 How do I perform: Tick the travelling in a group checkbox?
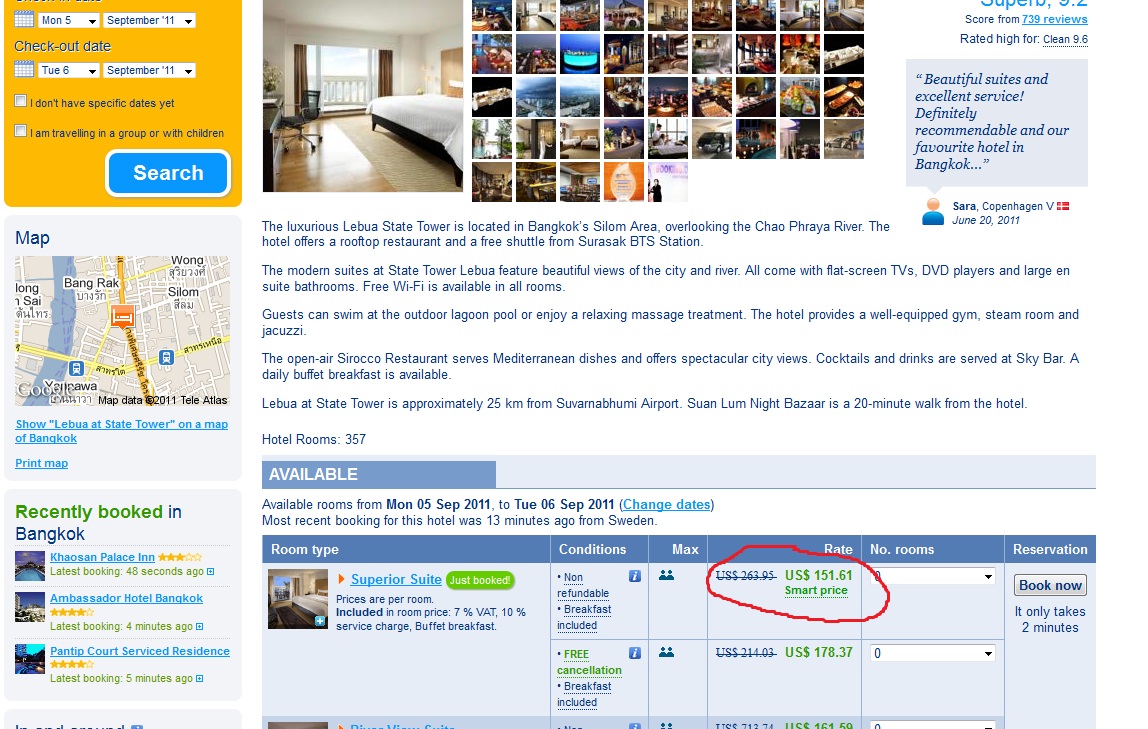pos(21,131)
